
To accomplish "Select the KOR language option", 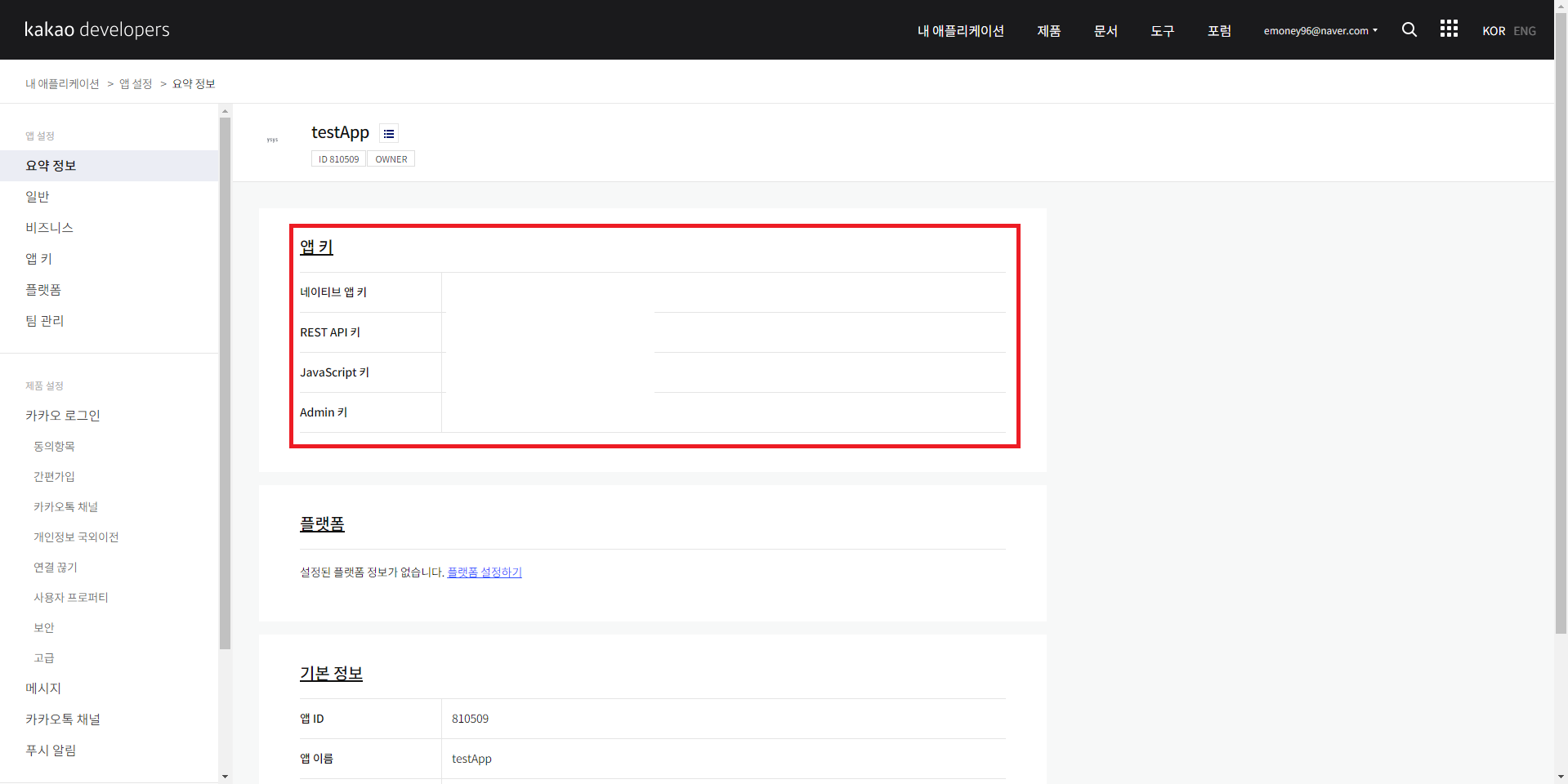I will pos(1494,31).
